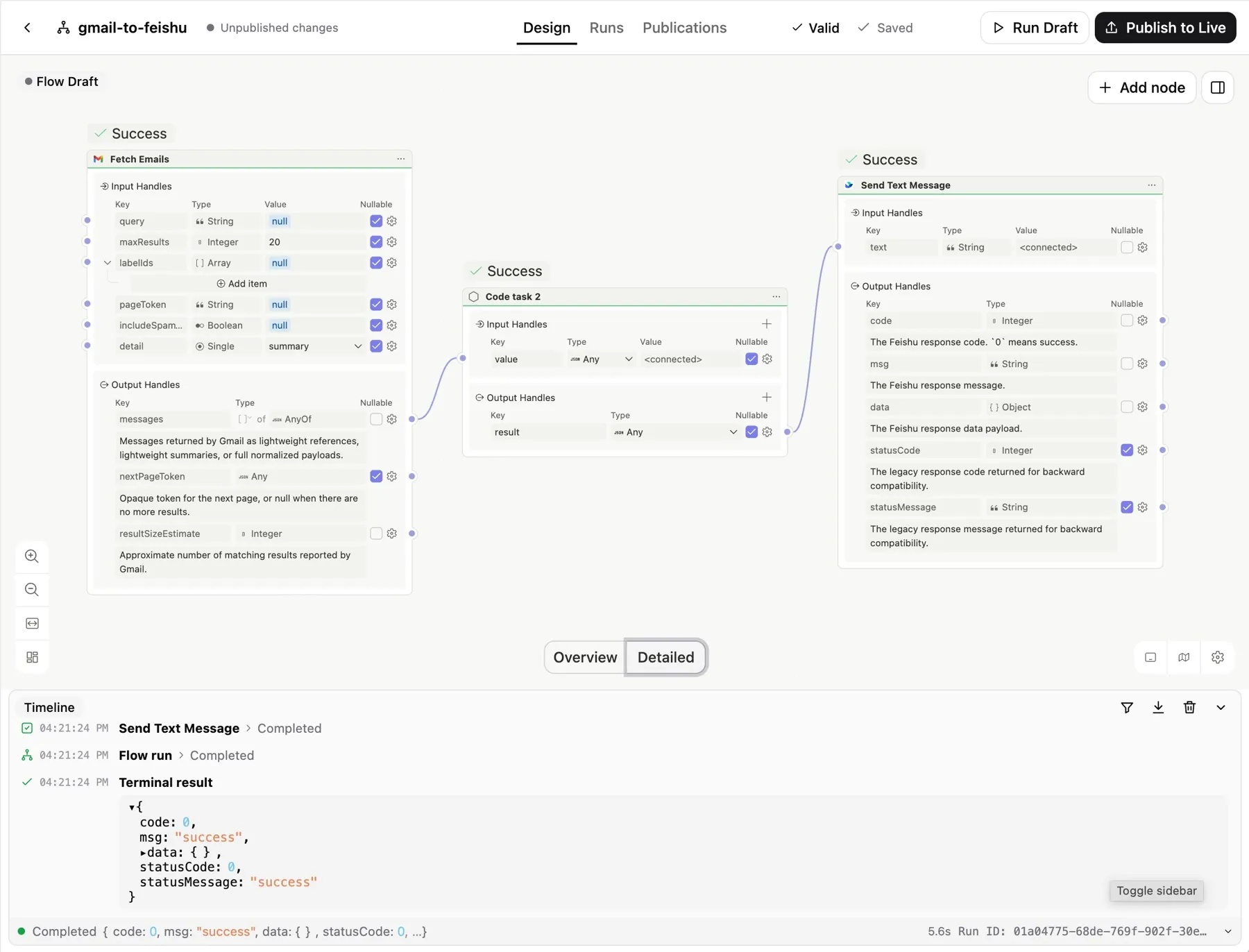The image size is (1249, 952).
Task: Open settings gear for text input row
Action: [x=1143, y=248]
